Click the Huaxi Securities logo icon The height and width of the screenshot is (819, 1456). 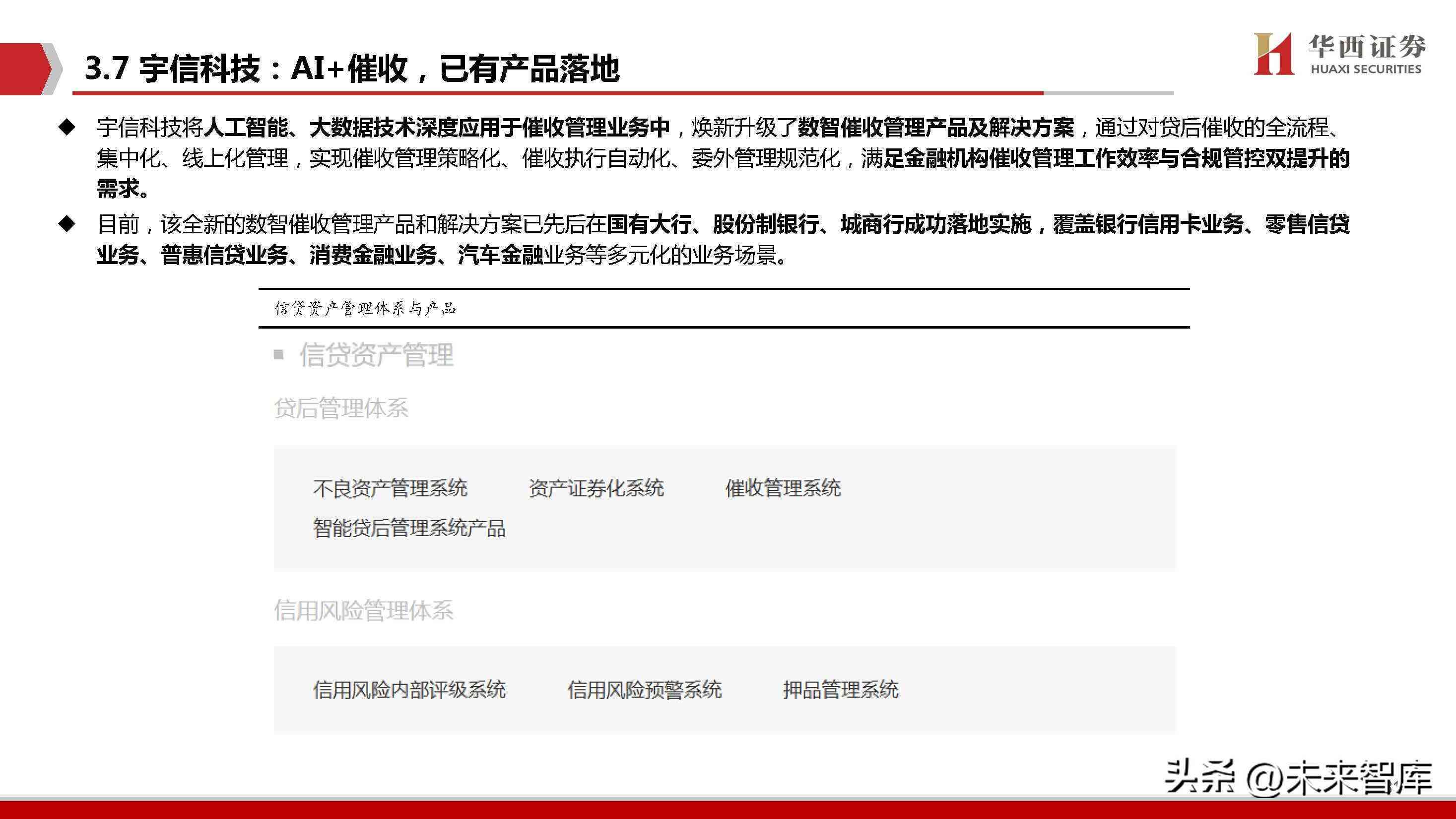(x=1273, y=54)
